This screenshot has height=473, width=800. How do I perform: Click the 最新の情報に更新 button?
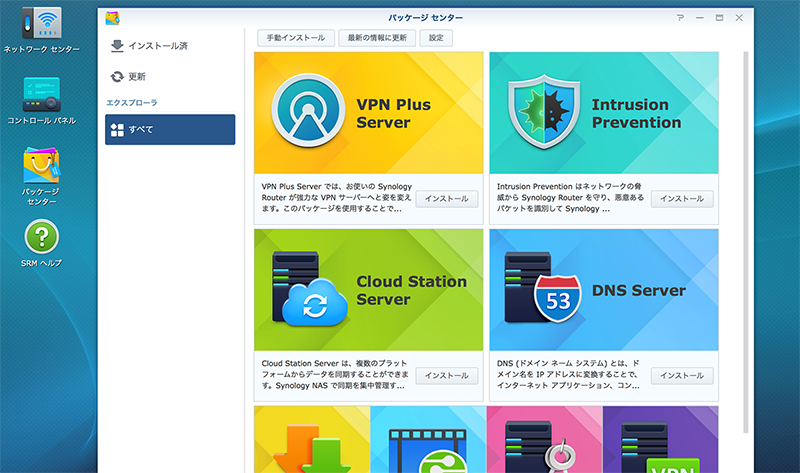377,38
